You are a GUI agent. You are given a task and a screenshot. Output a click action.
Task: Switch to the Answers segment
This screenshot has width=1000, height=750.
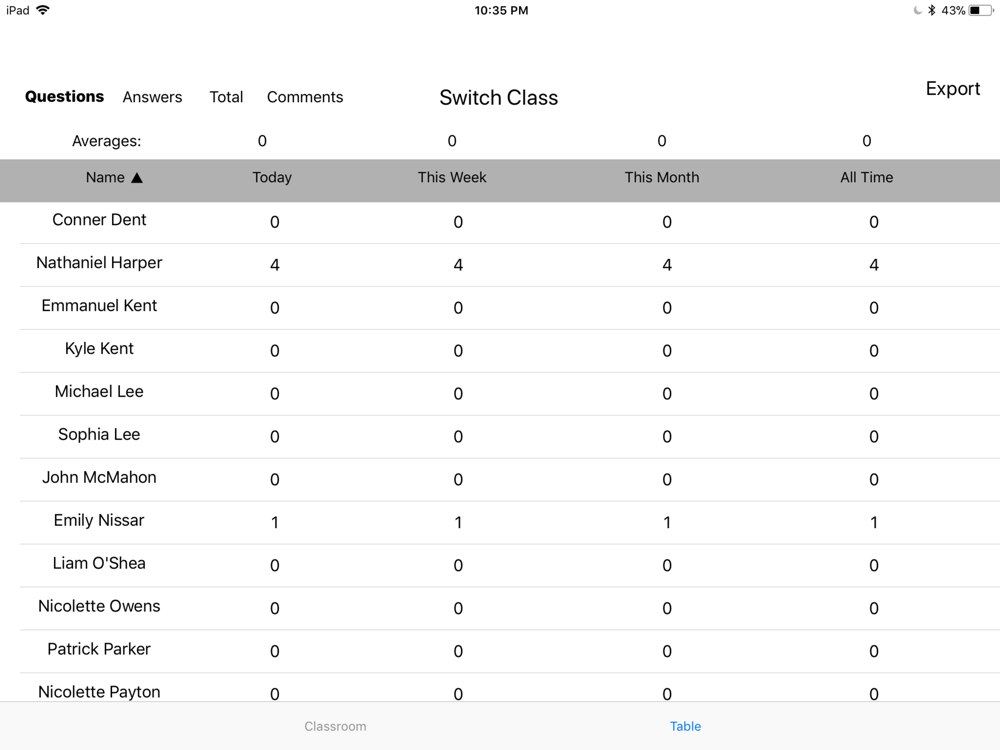[152, 97]
